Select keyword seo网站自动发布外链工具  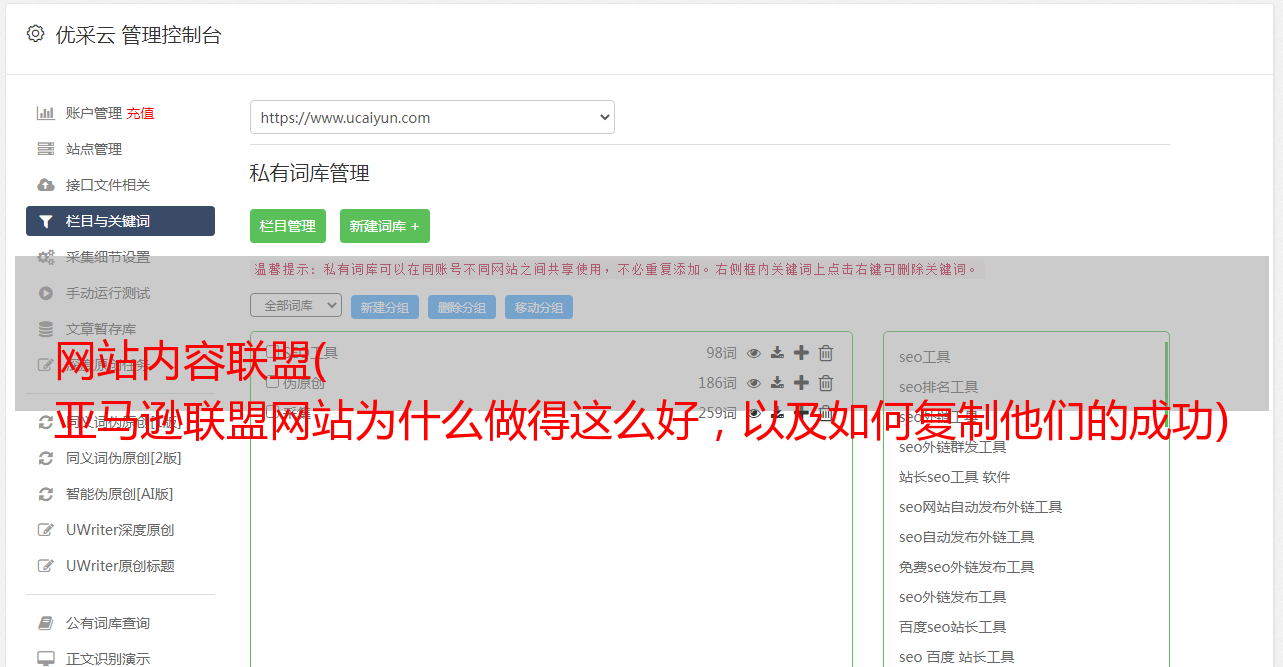coord(981,507)
